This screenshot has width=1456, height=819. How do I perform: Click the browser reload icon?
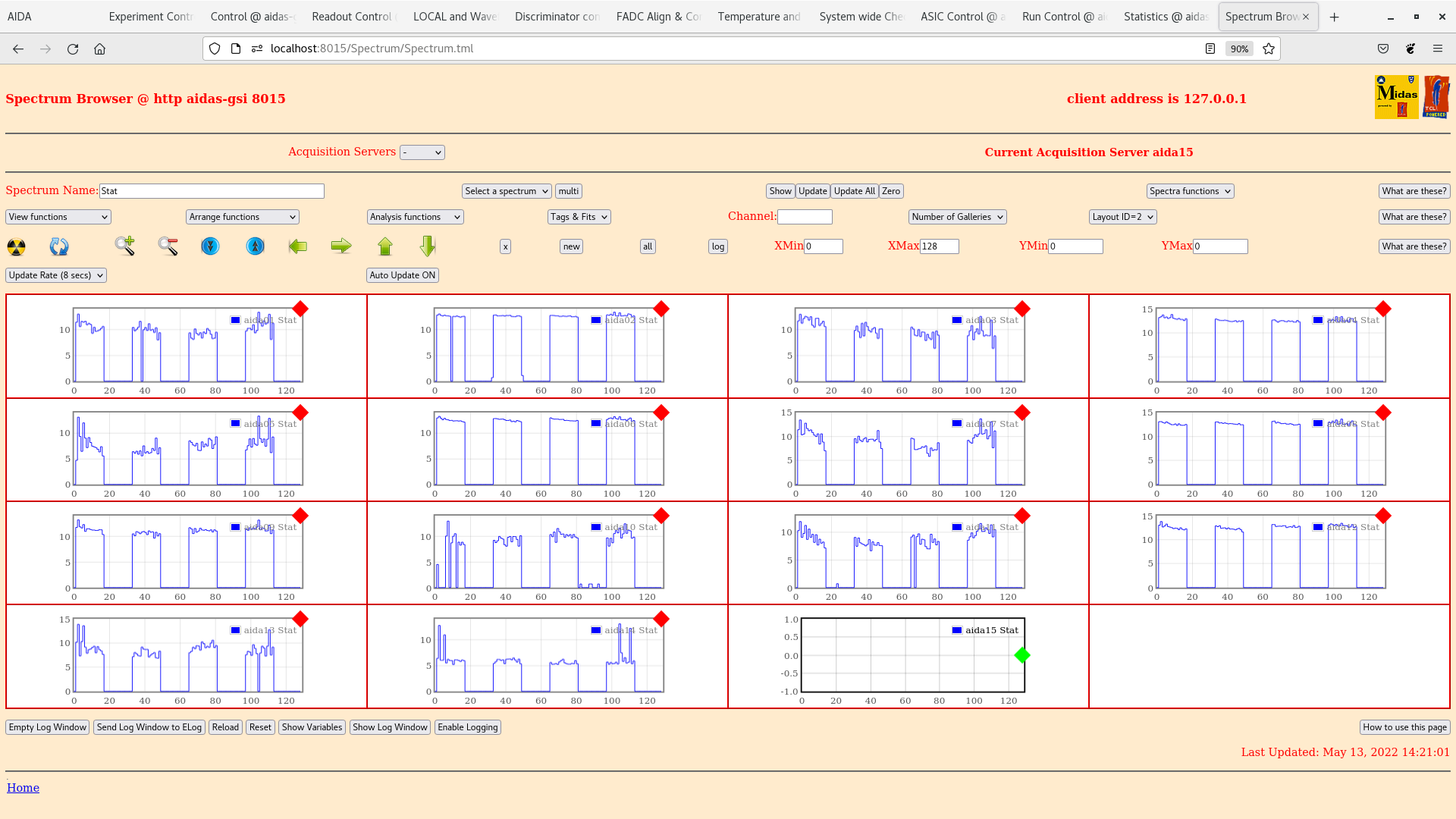pos(73,49)
